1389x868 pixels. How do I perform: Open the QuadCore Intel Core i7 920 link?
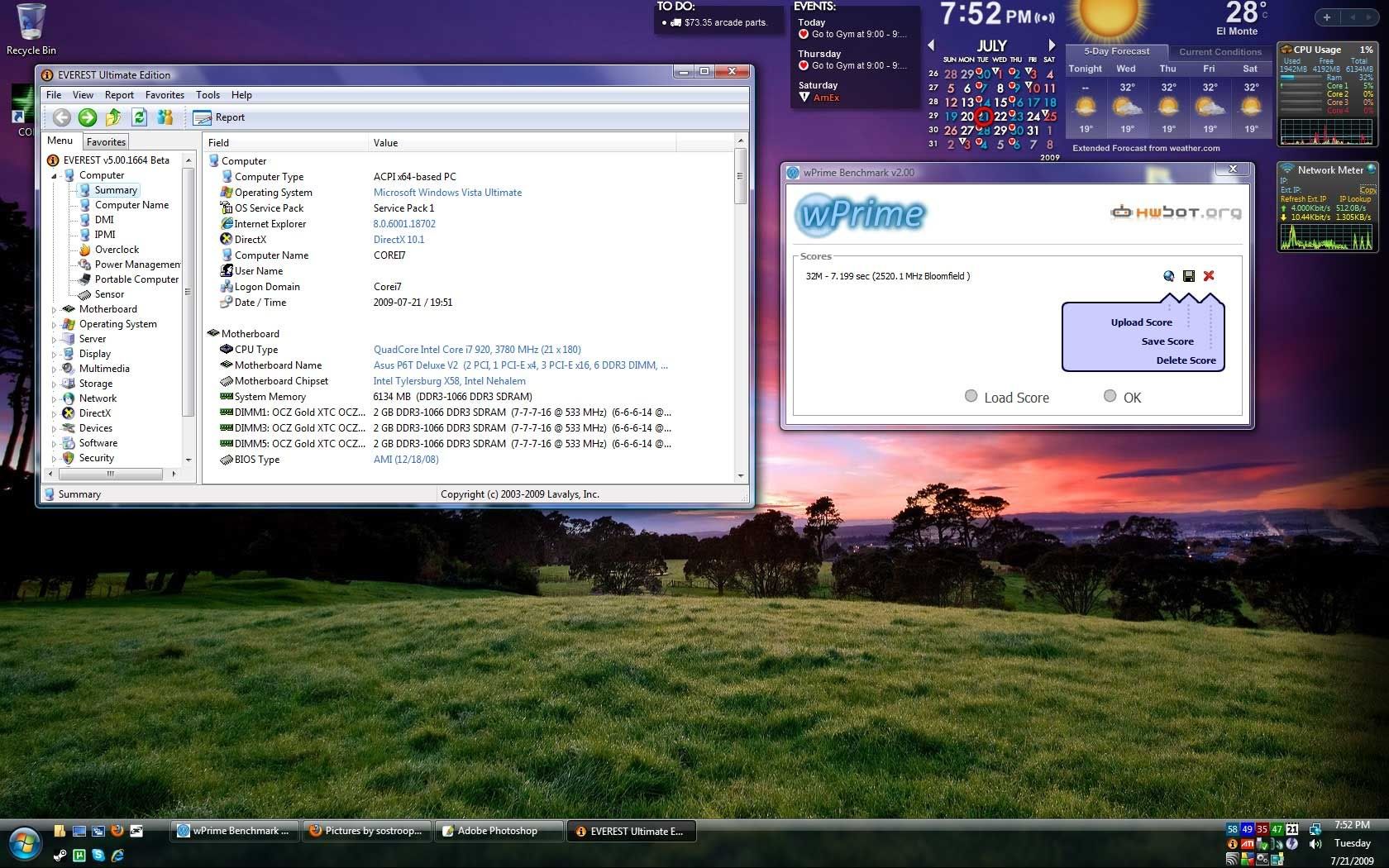click(477, 350)
